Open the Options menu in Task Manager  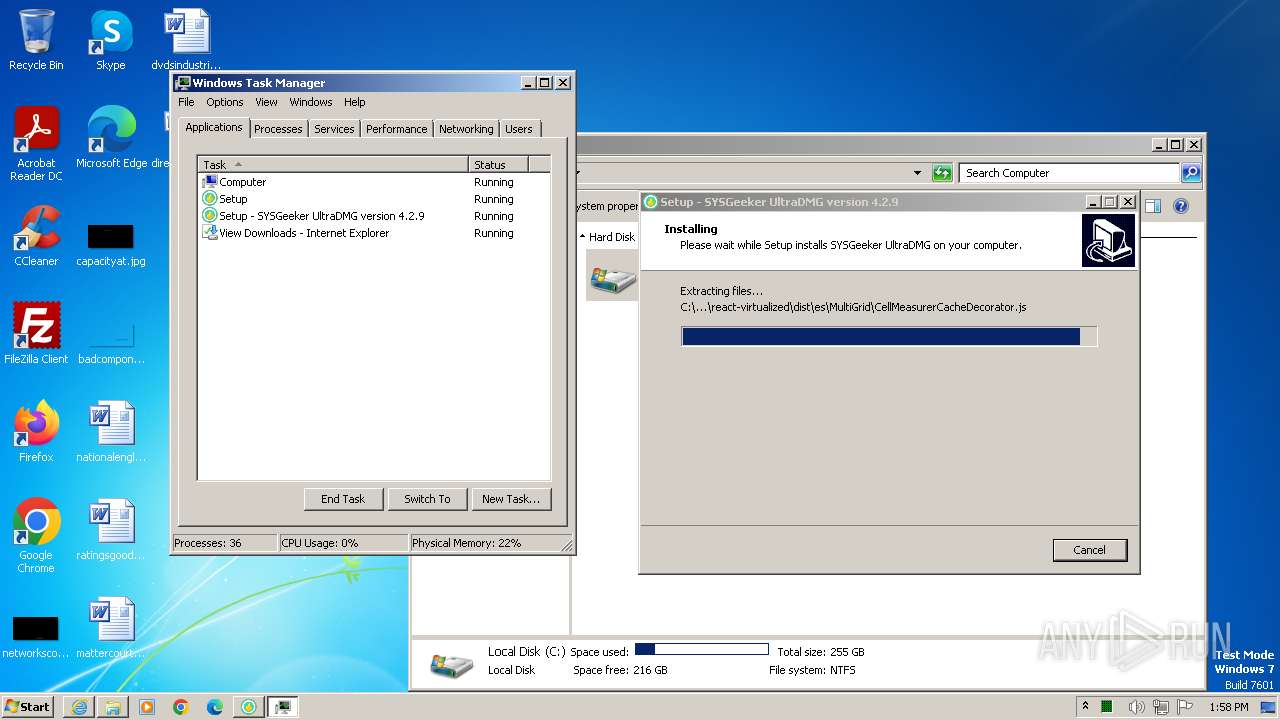pyautogui.click(x=225, y=102)
